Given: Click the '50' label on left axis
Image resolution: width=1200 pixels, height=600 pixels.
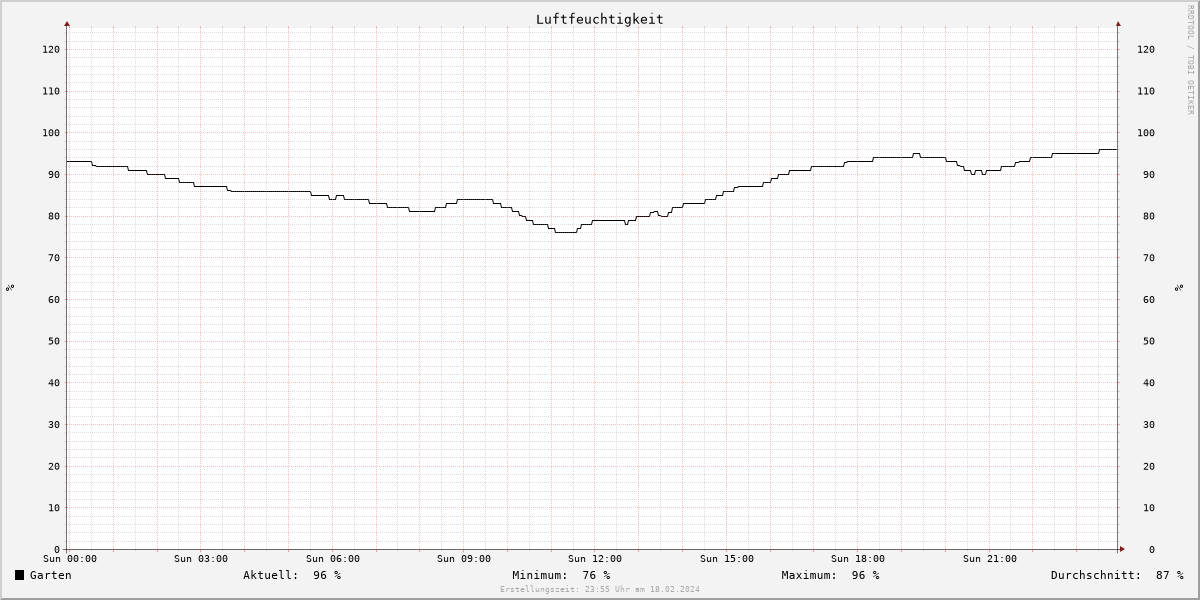Looking at the screenshot, I should [x=54, y=341].
